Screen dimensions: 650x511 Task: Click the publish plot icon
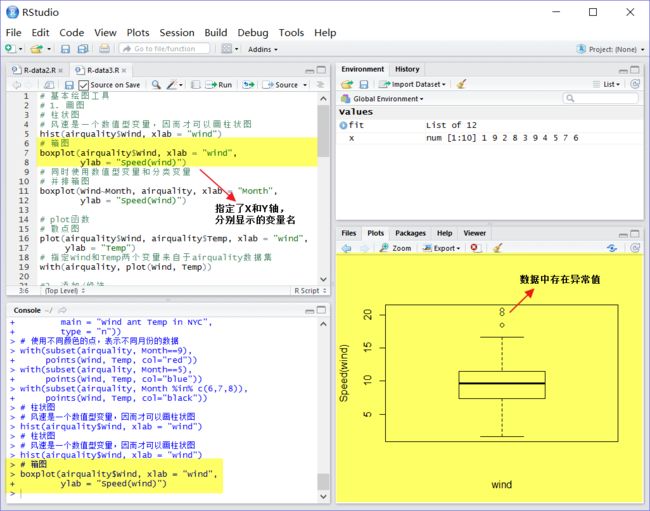[x=612, y=248]
